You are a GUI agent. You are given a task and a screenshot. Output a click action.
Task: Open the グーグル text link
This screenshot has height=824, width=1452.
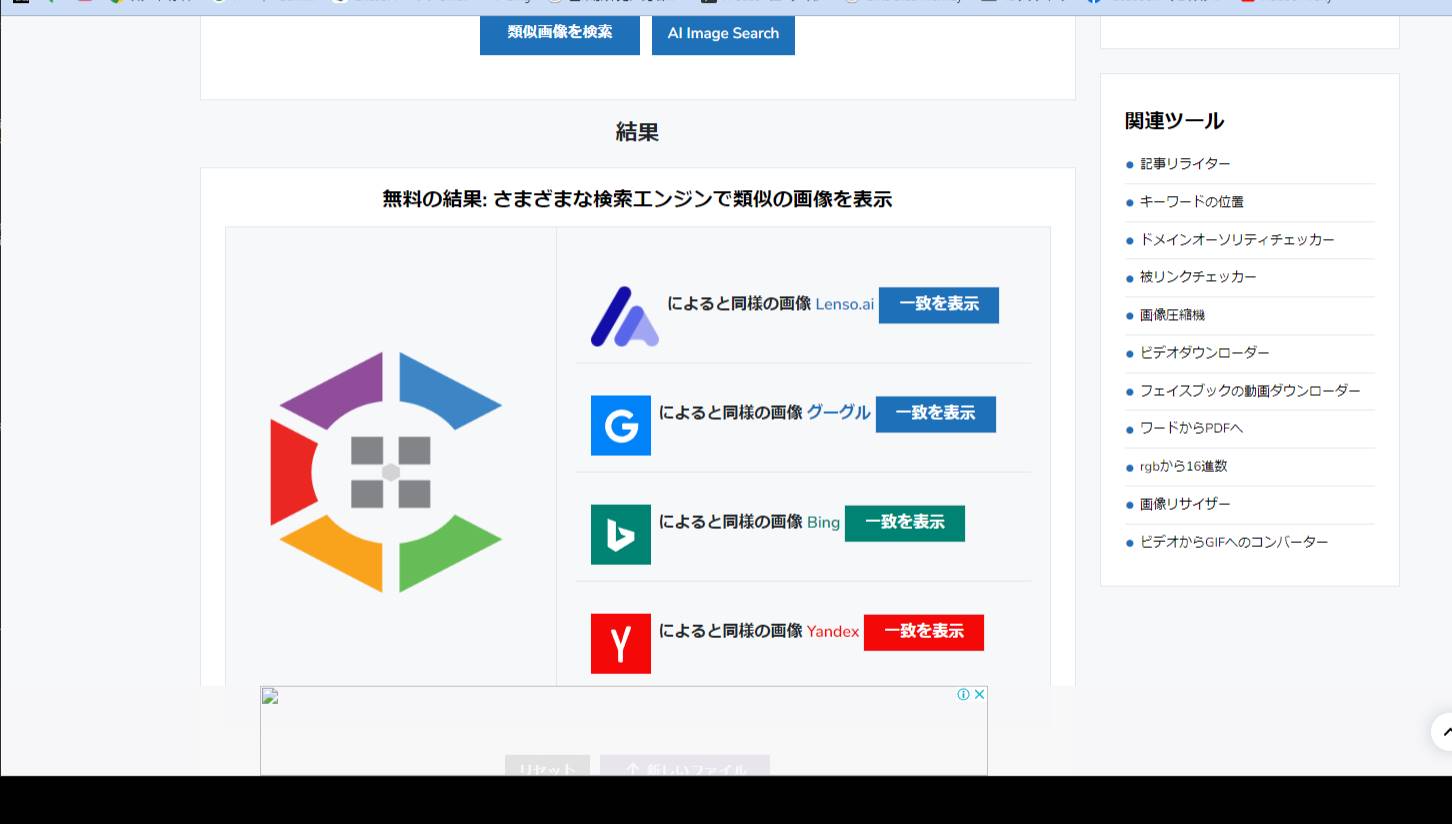tap(839, 412)
